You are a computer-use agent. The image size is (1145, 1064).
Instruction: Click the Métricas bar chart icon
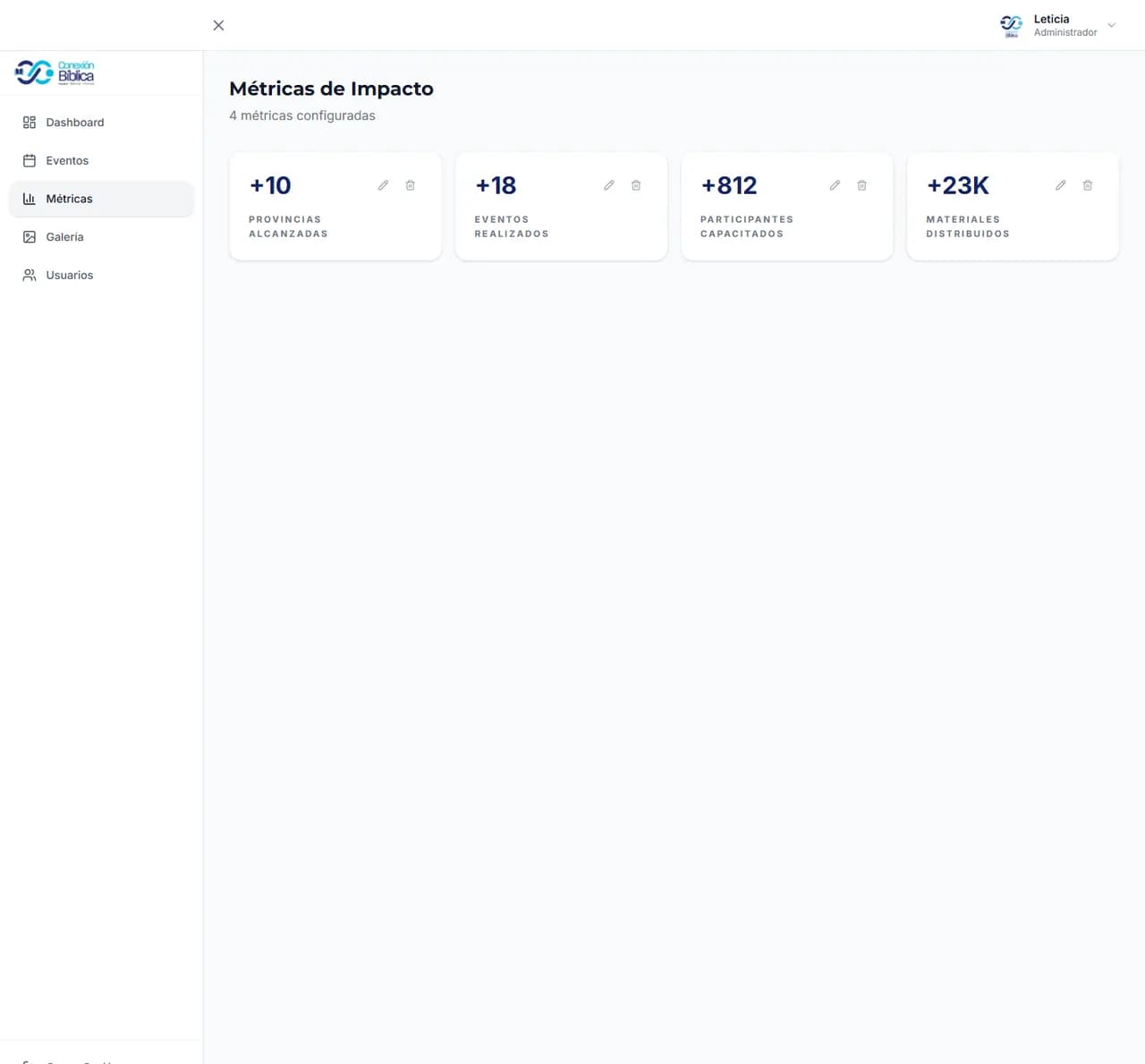point(30,199)
